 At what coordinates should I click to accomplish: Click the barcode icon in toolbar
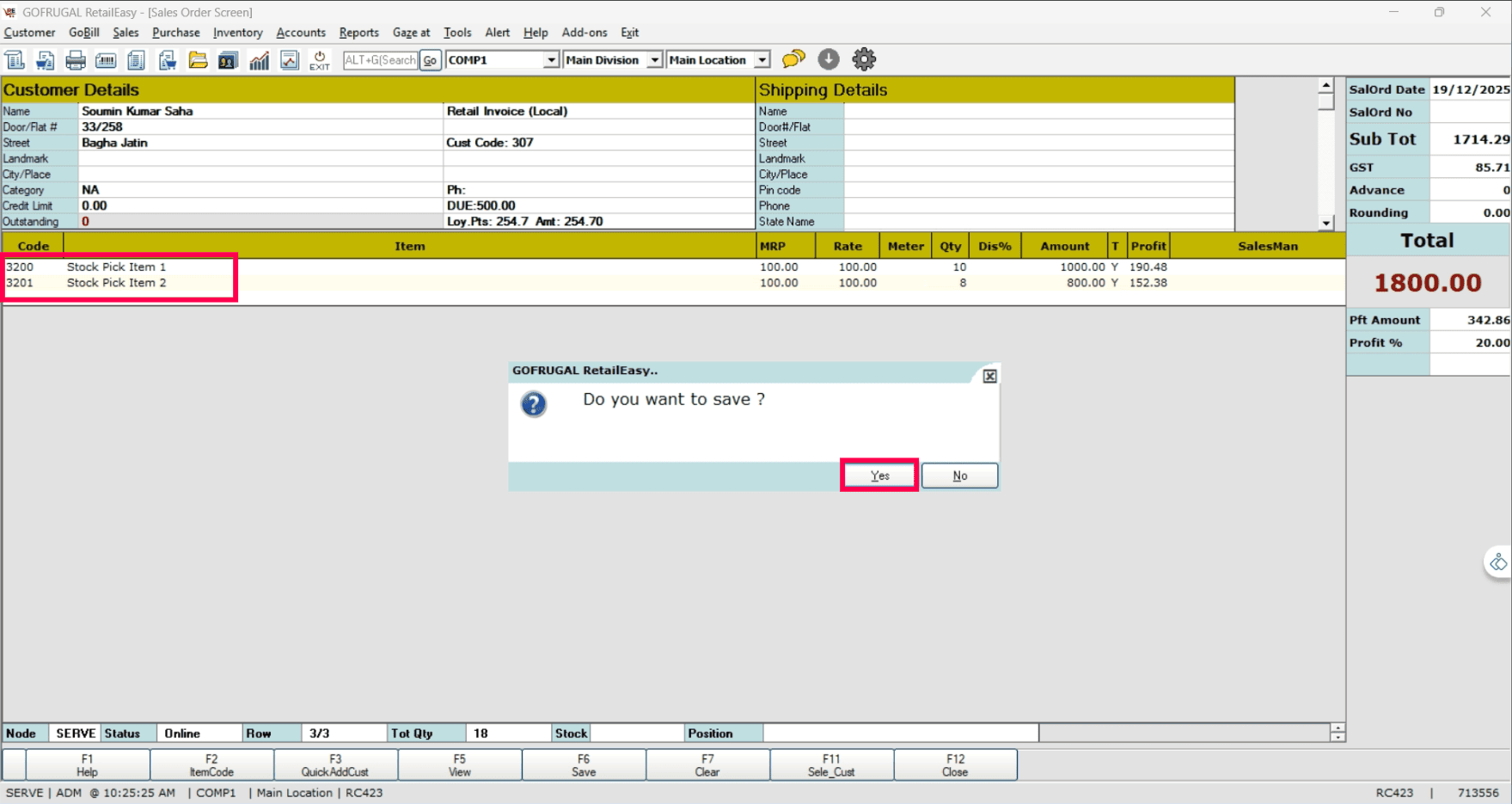(x=106, y=60)
